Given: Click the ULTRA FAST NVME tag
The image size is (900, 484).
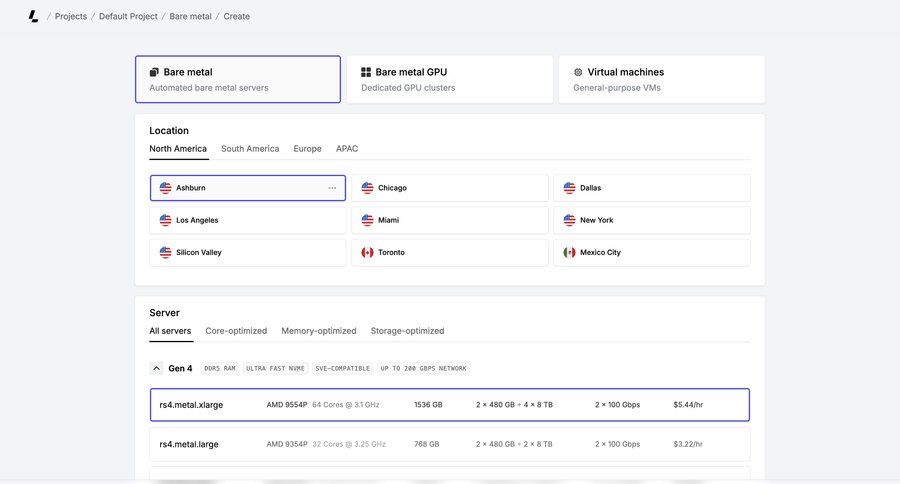Looking at the screenshot, I should tap(276, 369).
